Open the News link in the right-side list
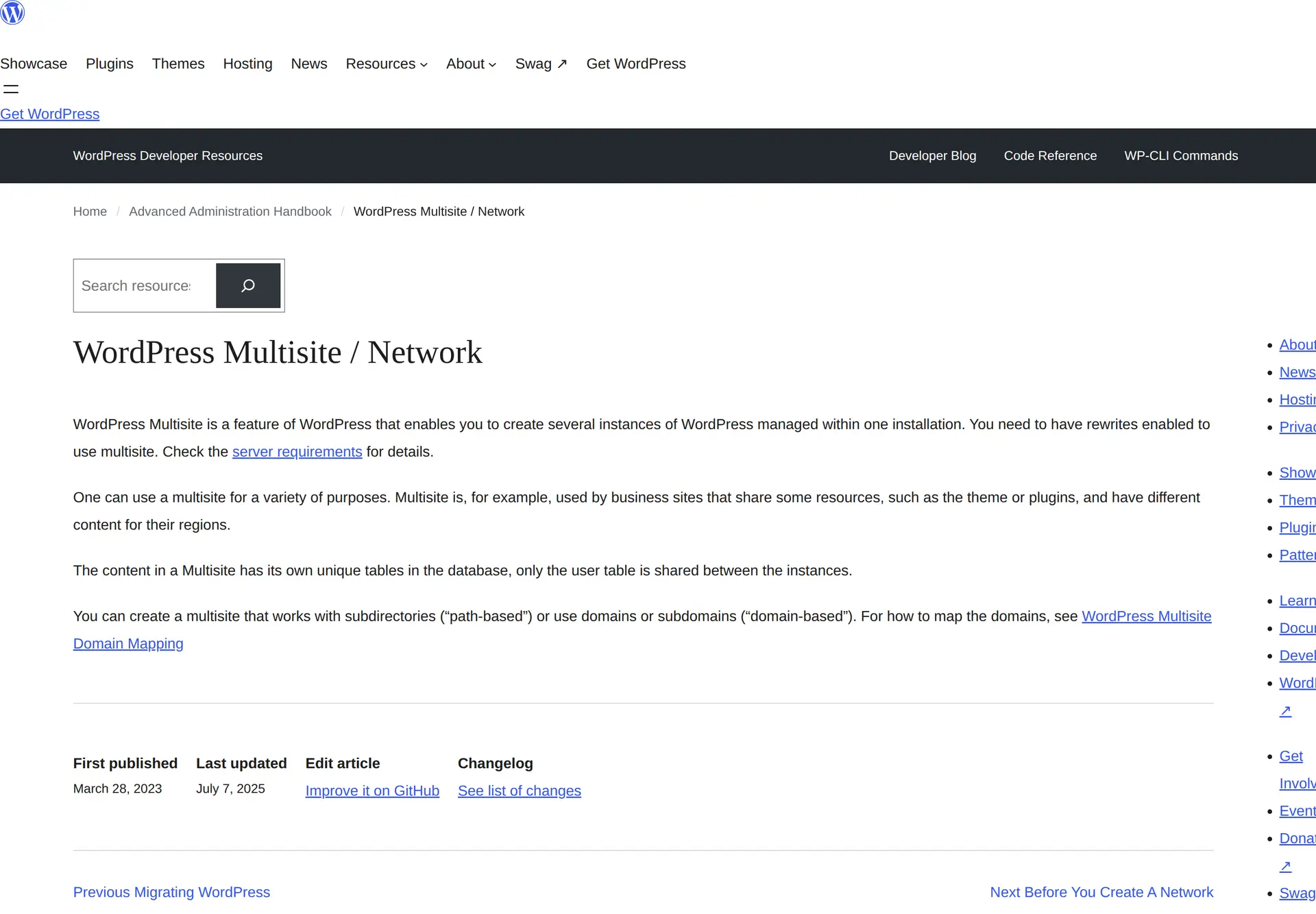Image resolution: width=1316 pixels, height=914 pixels. click(1297, 372)
